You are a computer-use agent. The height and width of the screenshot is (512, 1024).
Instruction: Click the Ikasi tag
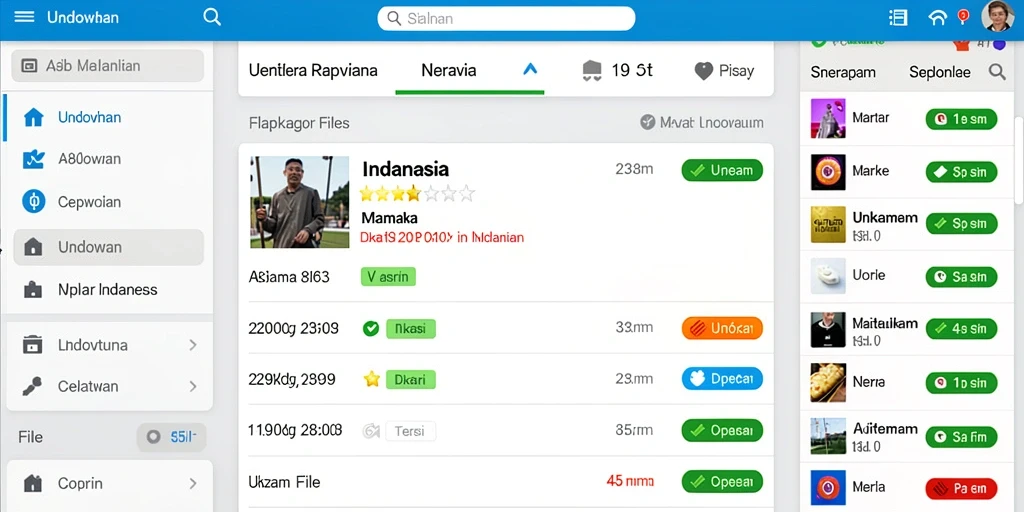411,328
